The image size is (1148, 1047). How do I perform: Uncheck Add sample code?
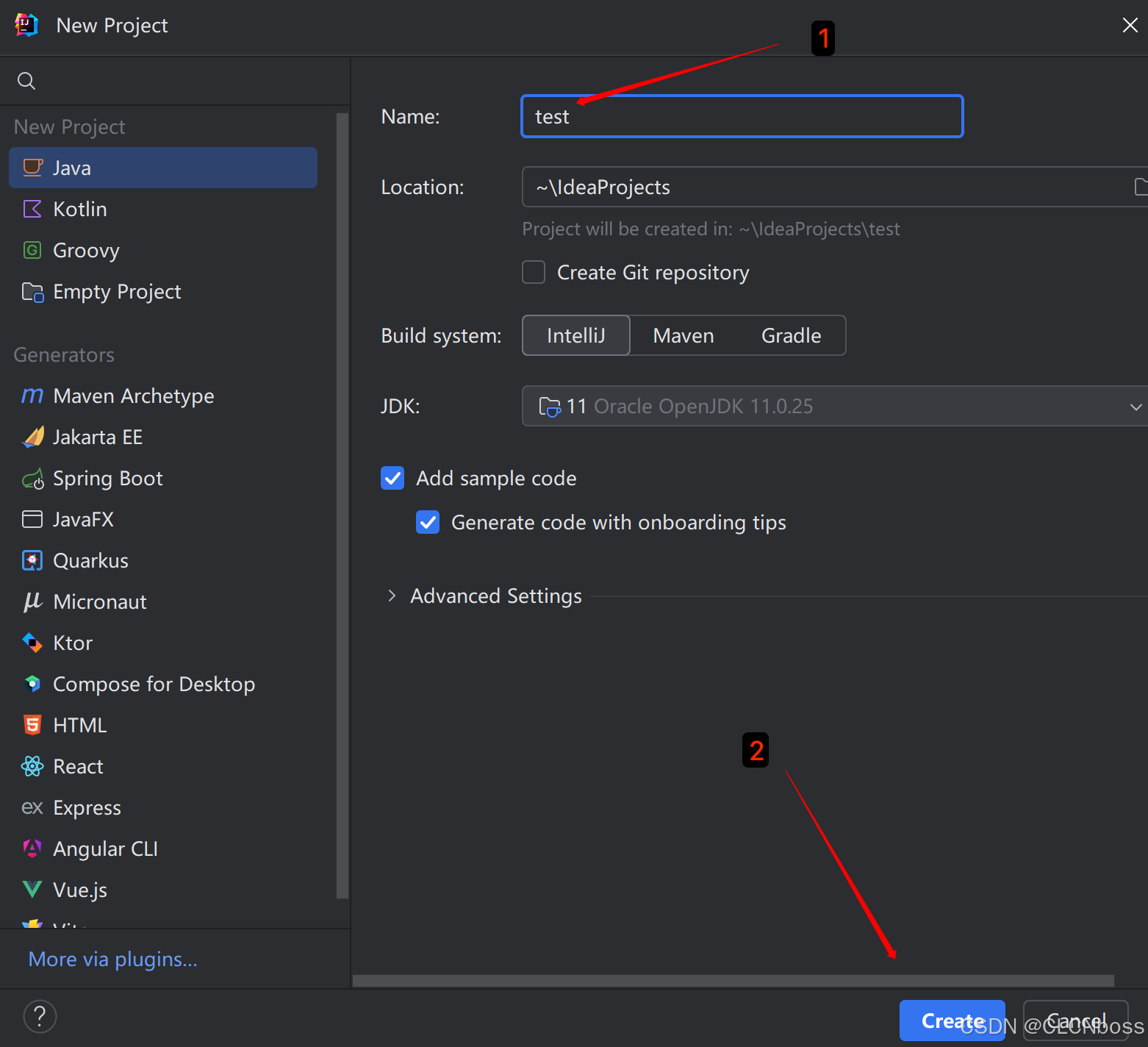[x=392, y=478]
